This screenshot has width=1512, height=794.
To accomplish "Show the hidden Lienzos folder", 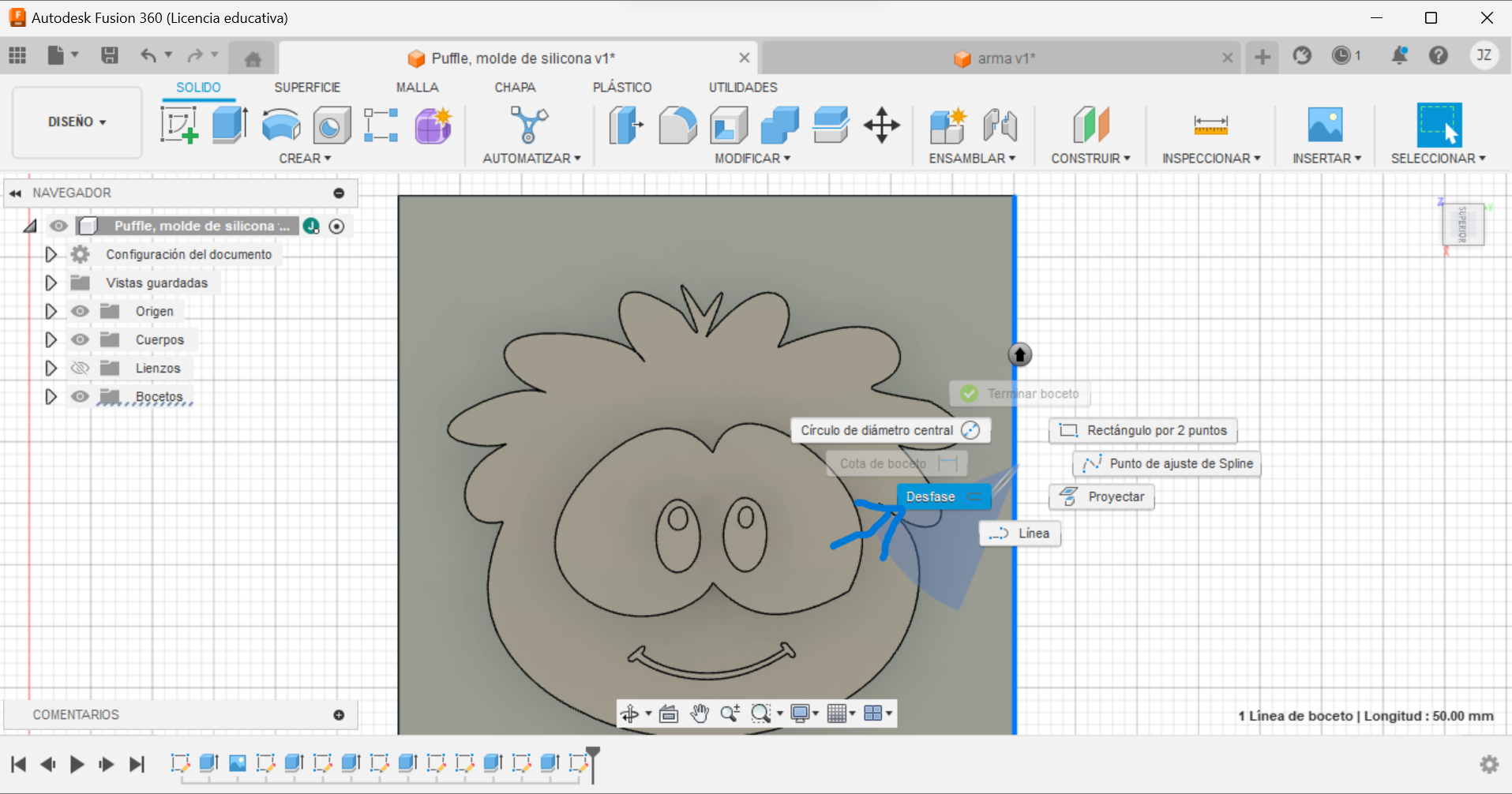I will (80, 368).
